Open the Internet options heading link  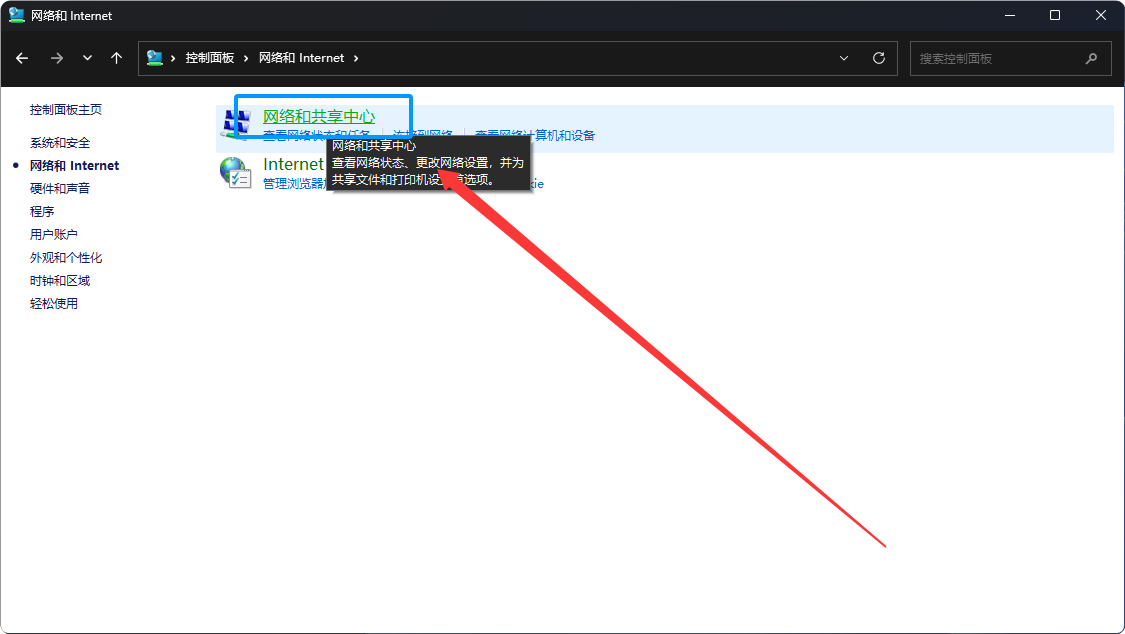(x=293, y=164)
